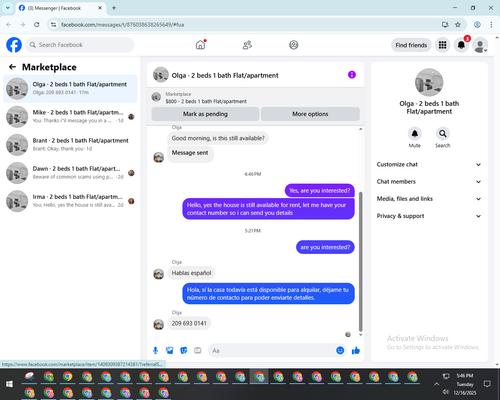
Task: Click the 'Good morning, is this still available?' message
Action: (x=218, y=138)
